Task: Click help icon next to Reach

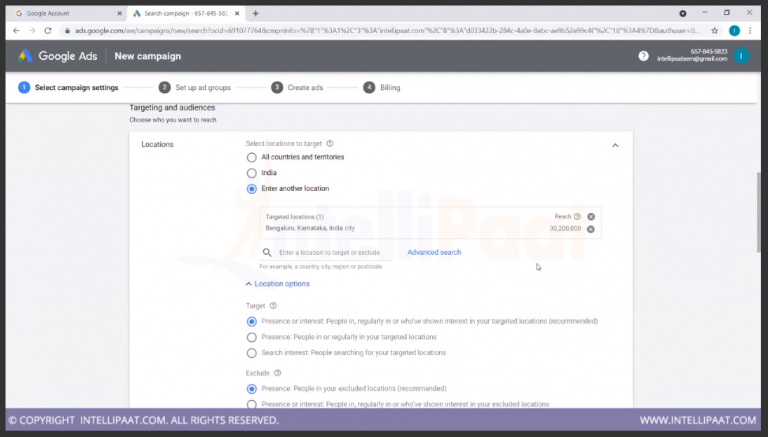Action: (577, 217)
